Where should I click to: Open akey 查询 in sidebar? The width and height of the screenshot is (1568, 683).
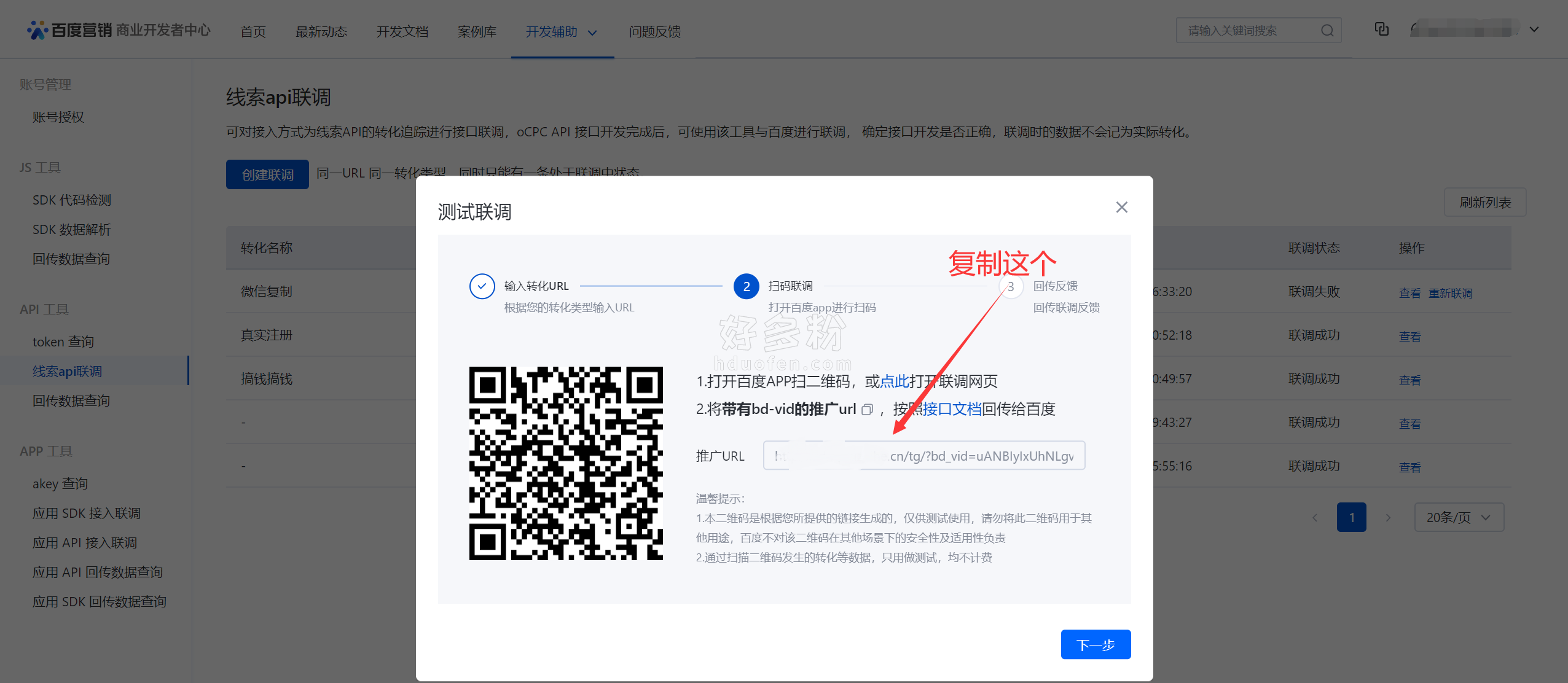pos(60,484)
